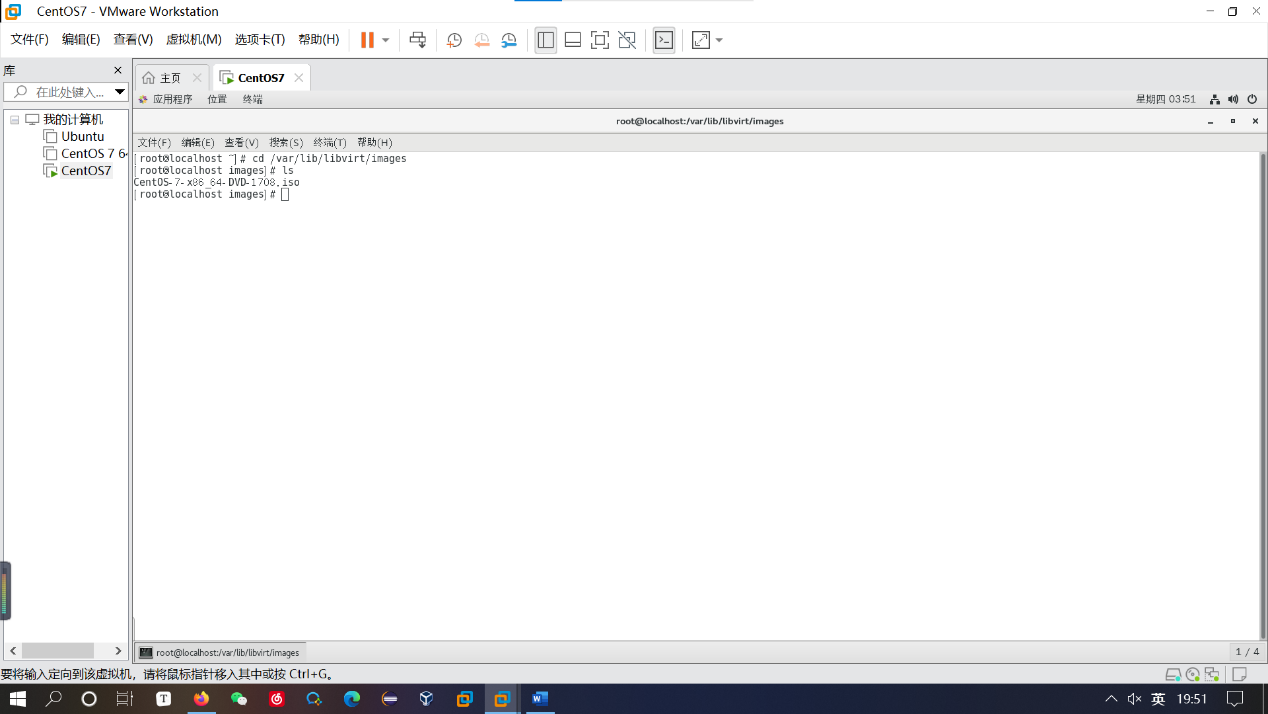Close the library panel
The image size is (1268, 714).
[x=118, y=71]
